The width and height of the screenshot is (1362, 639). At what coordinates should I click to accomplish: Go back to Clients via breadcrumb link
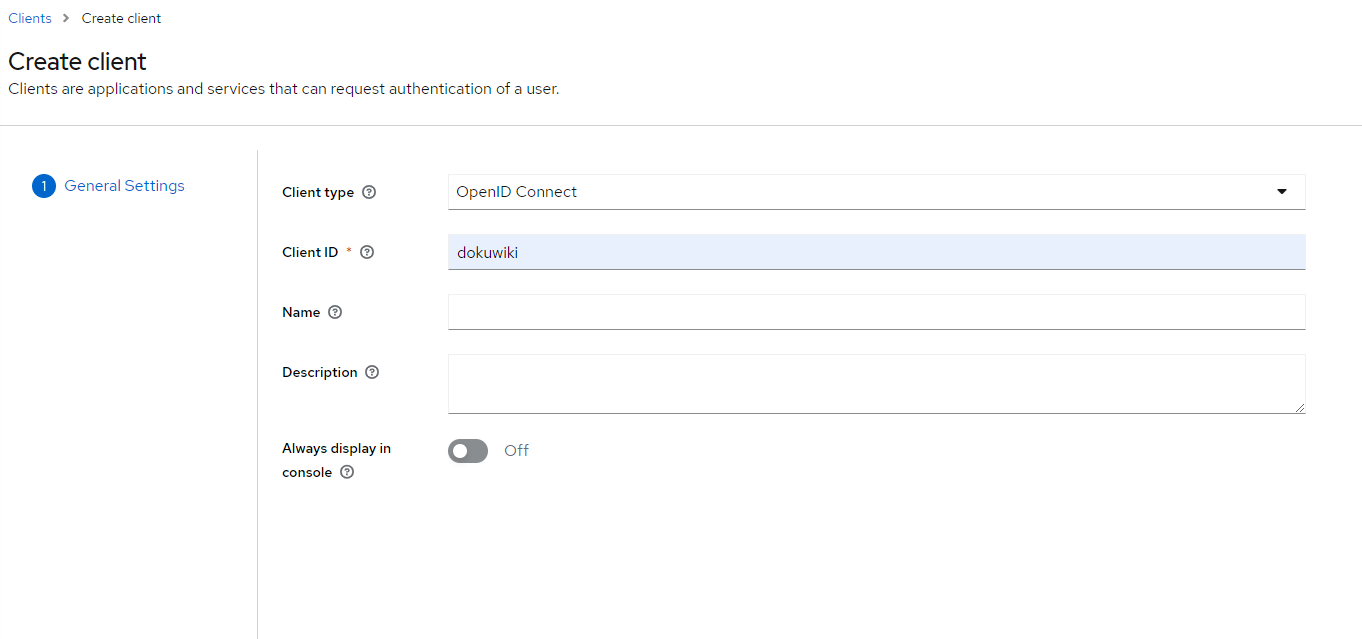click(x=30, y=19)
